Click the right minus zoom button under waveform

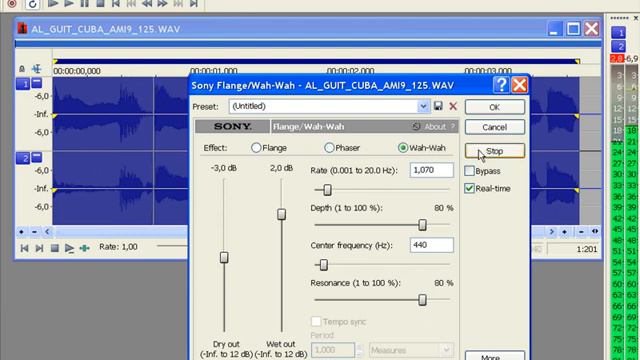tap(581, 232)
